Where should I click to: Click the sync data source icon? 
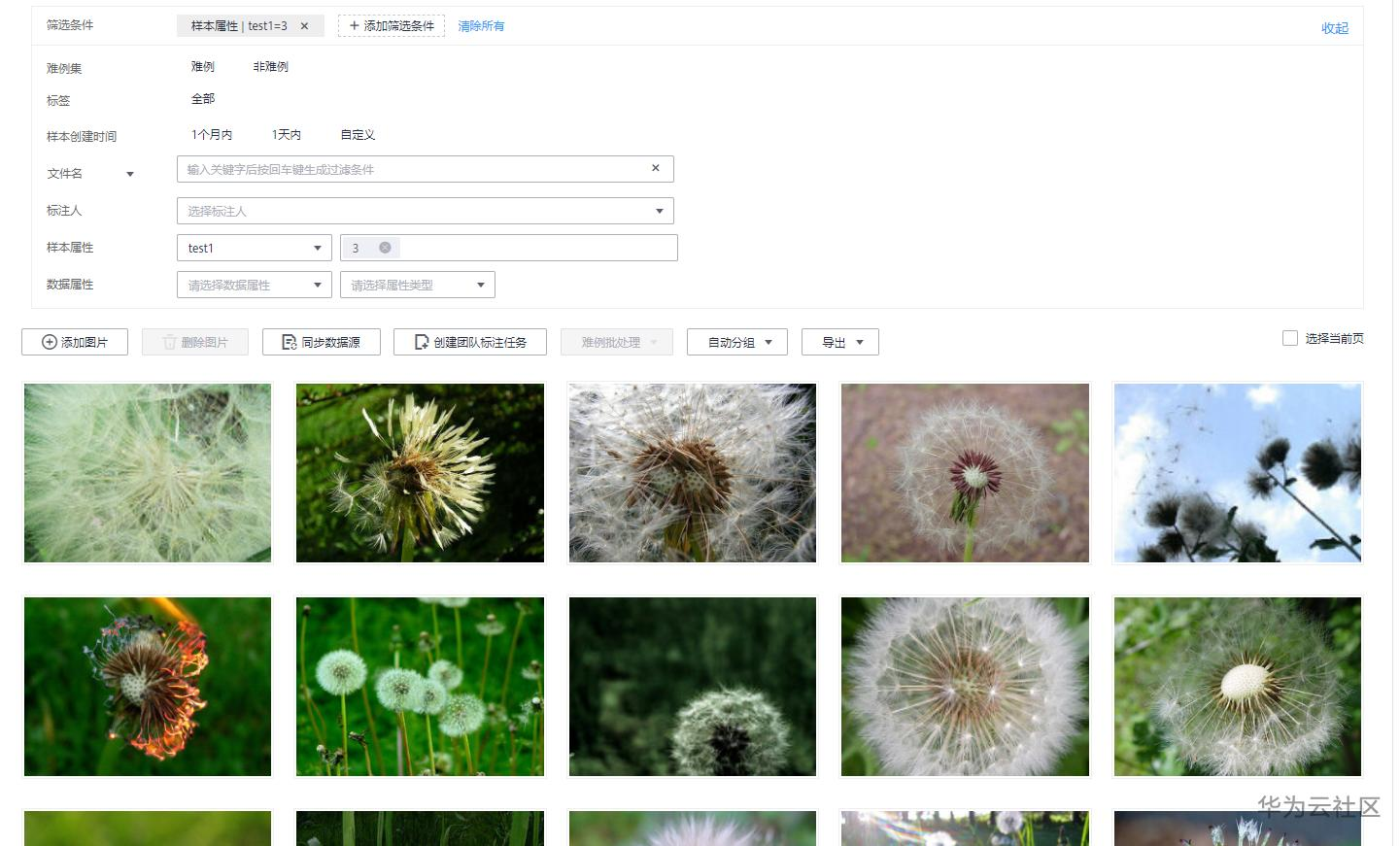tap(288, 342)
